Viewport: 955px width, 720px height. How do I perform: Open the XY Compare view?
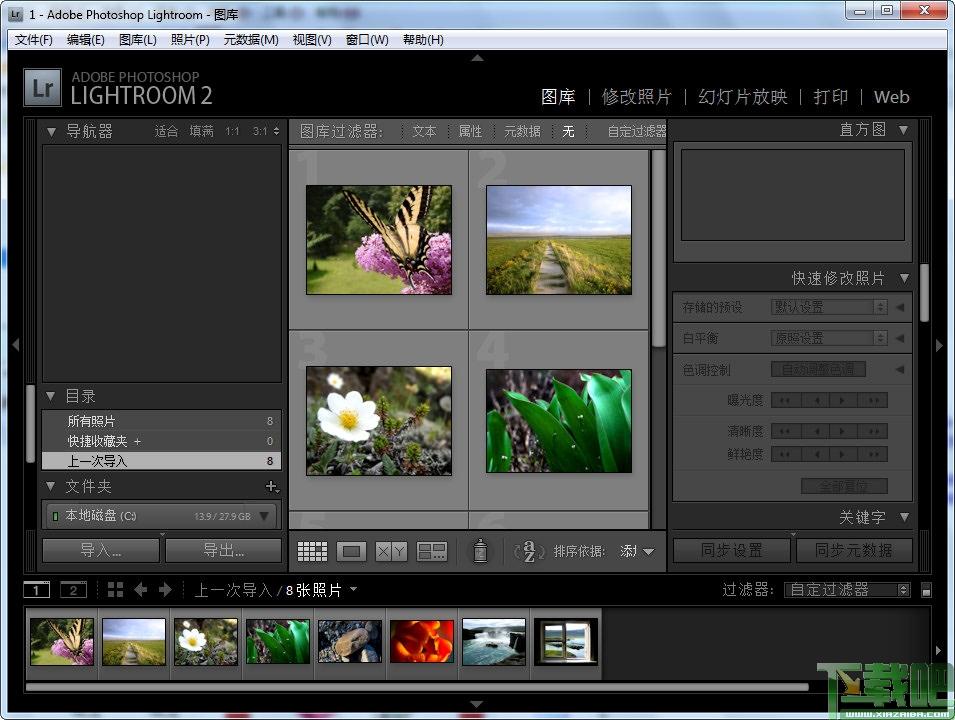[x=390, y=551]
